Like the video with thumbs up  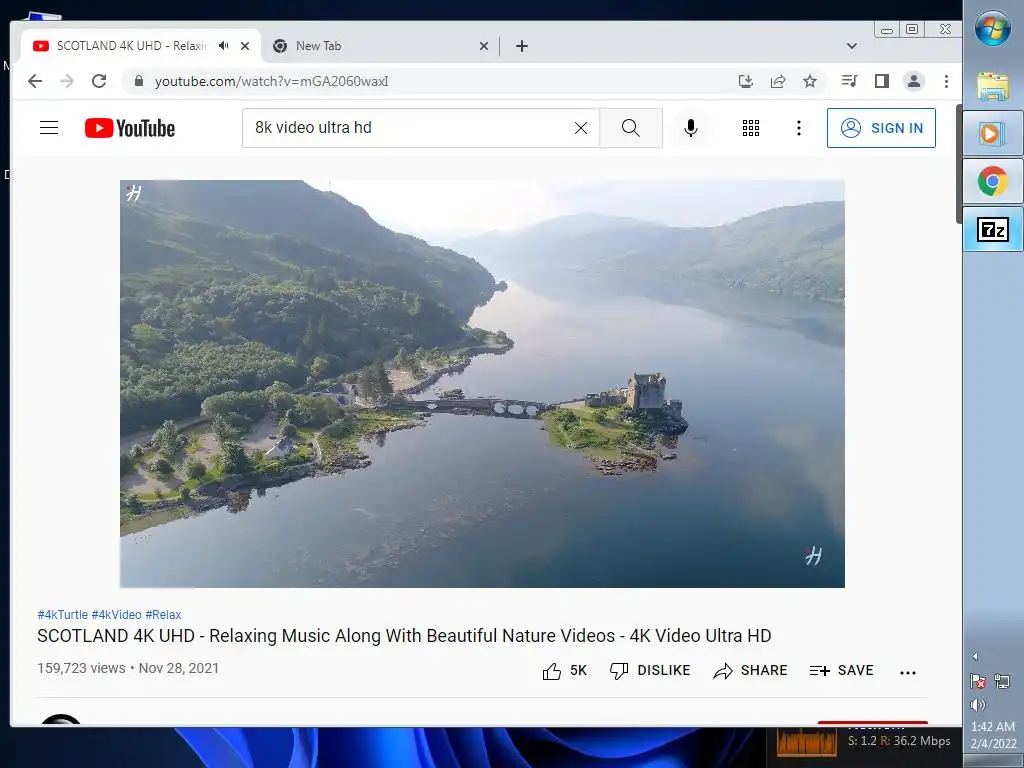[564, 671]
